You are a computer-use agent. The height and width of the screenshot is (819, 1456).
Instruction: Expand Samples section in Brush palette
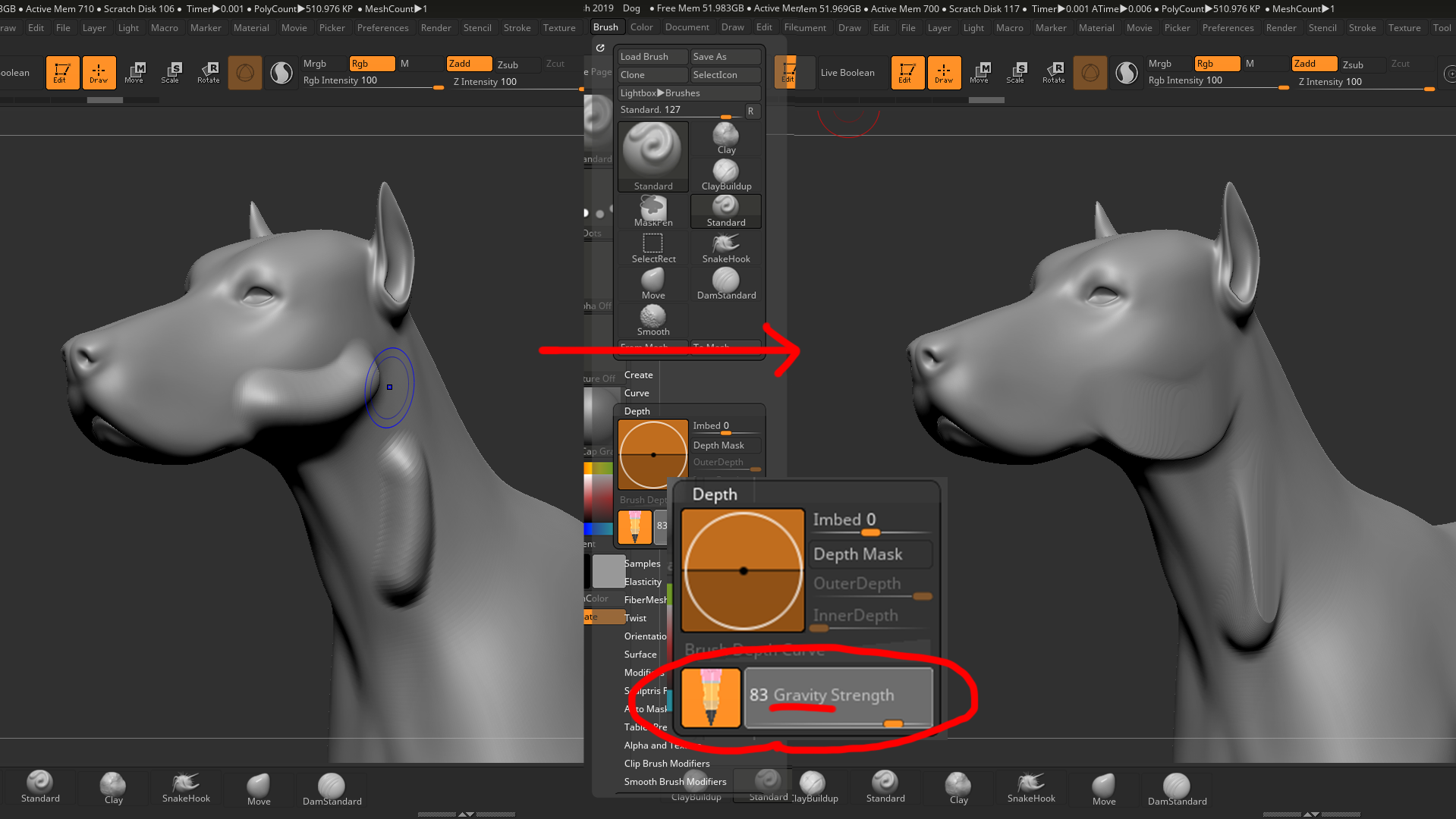642,563
